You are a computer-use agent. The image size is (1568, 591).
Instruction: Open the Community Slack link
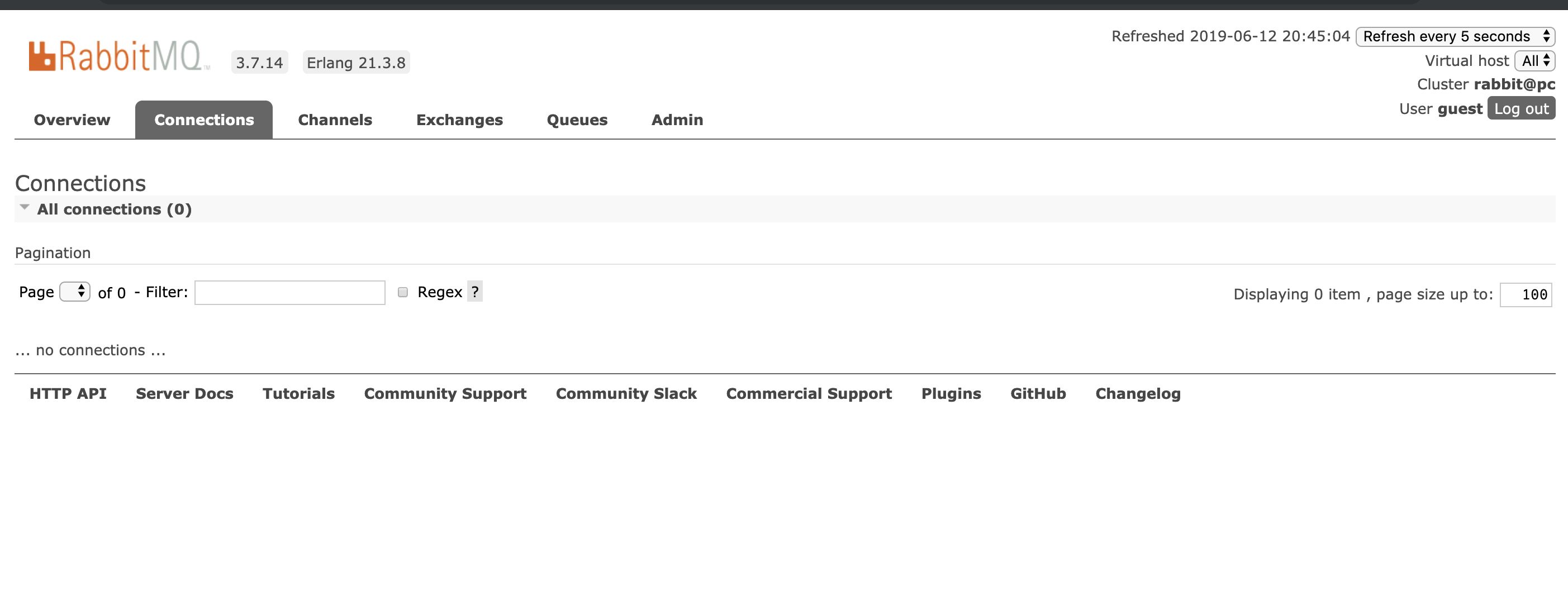click(x=626, y=394)
